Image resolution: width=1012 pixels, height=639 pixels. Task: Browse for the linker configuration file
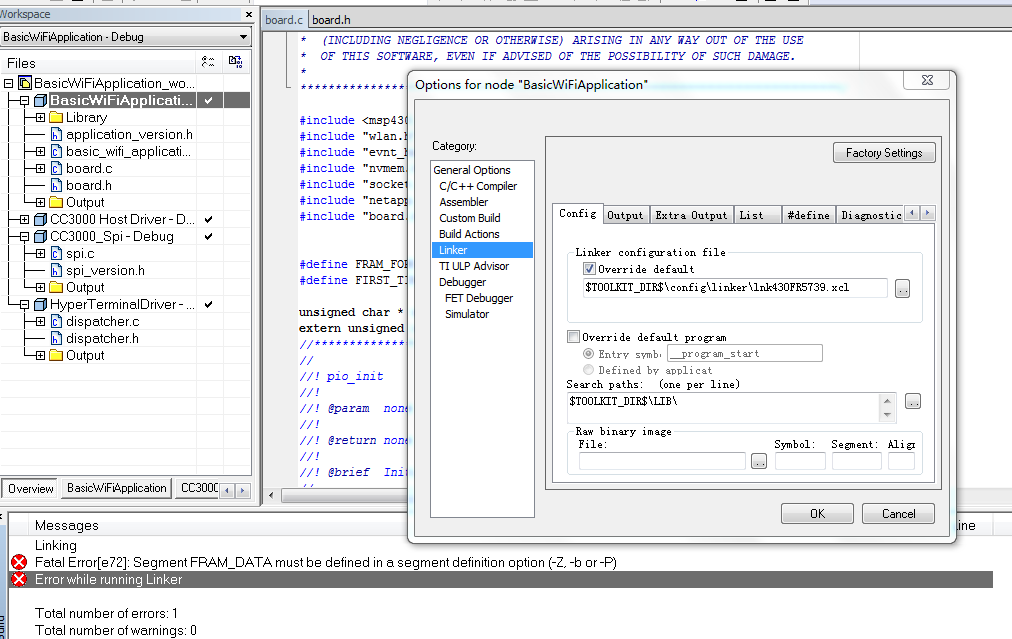(902, 289)
